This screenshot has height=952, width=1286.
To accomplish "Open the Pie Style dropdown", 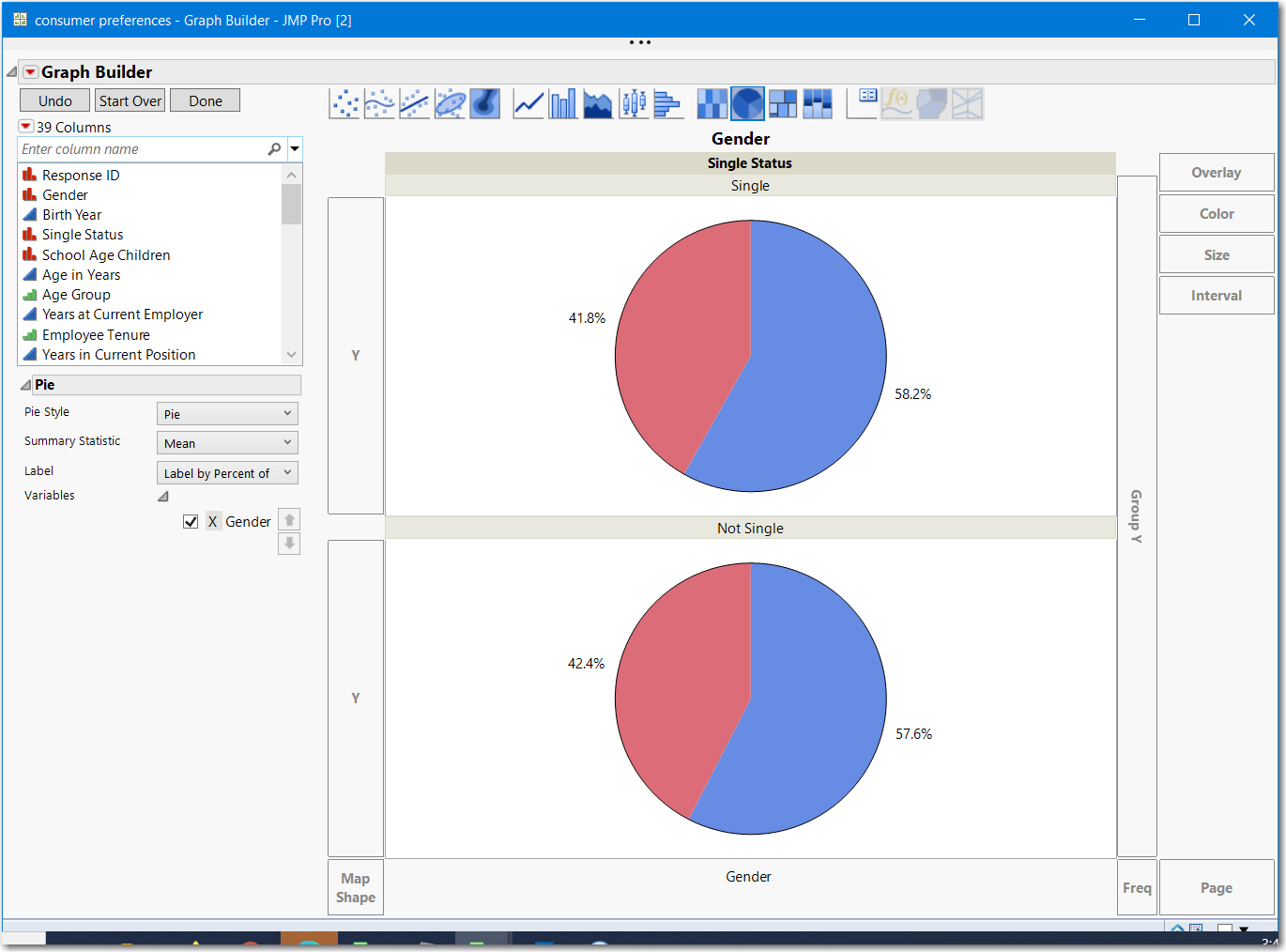I will click(x=226, y=413).
